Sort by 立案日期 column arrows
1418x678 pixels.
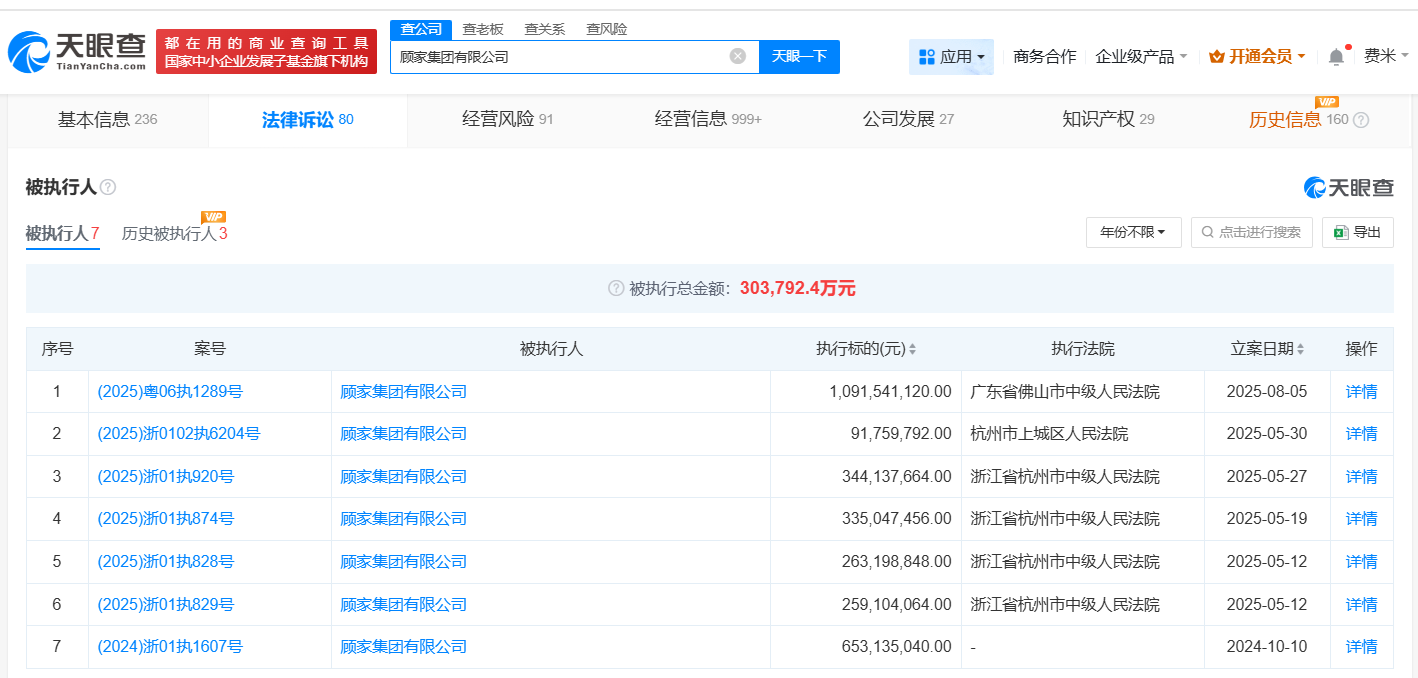(x=1300, y=349)
